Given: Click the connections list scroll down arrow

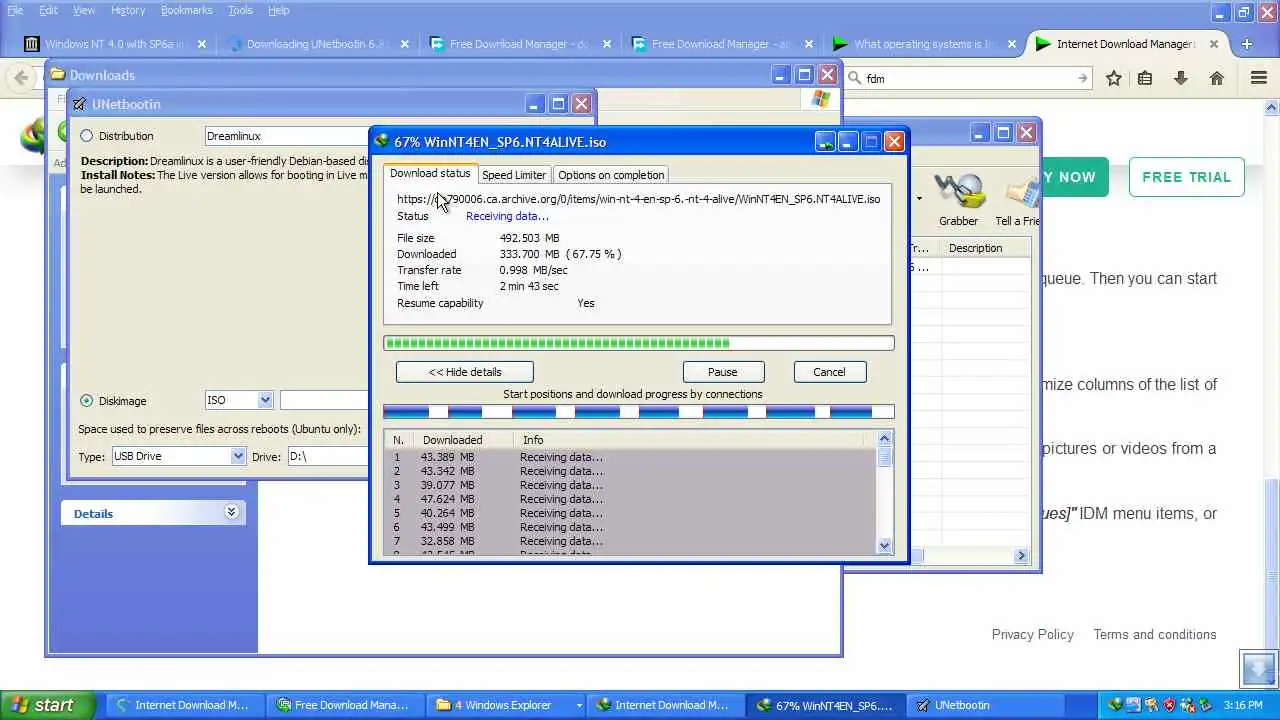Looking at the screenshot, I should coord(884,545).
